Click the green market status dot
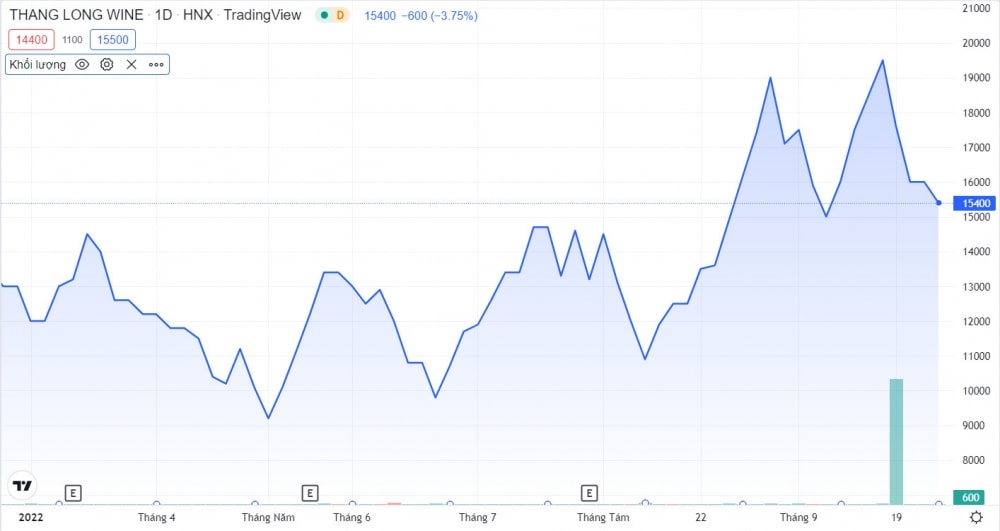 point(325,15)
